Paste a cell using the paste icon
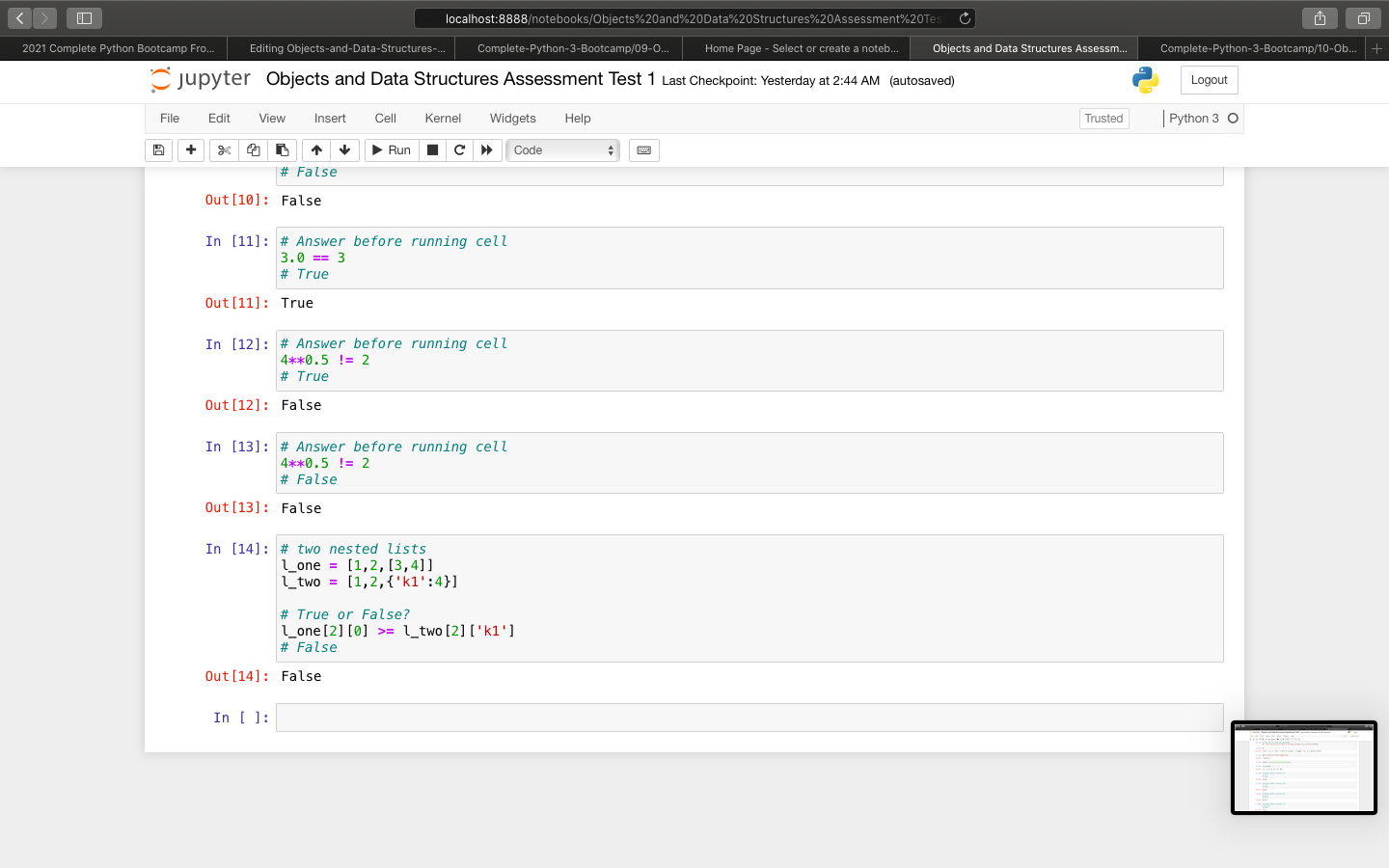 [x=282, y=149]
